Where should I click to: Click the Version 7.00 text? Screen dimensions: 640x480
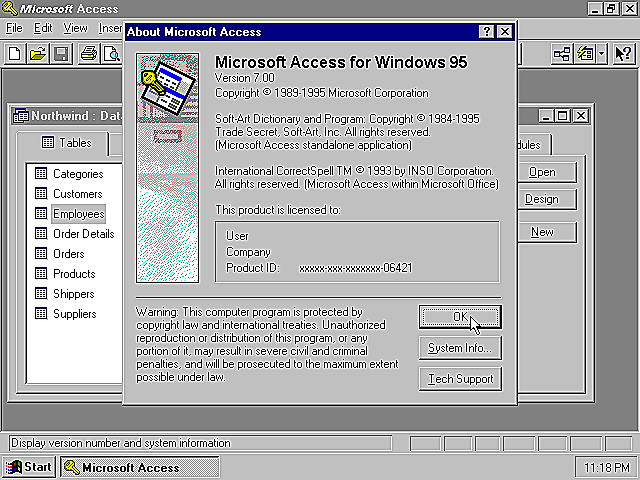[x=245, y=78]
